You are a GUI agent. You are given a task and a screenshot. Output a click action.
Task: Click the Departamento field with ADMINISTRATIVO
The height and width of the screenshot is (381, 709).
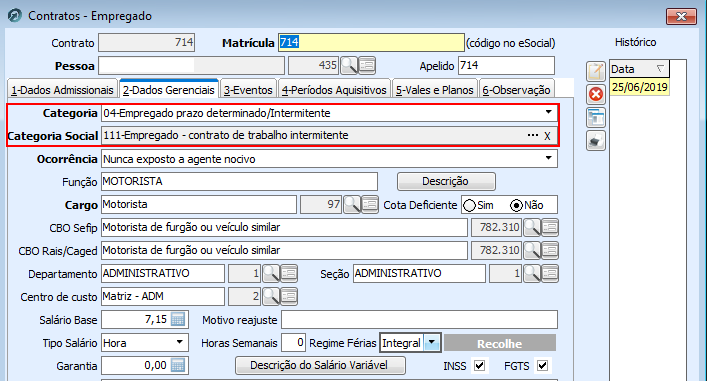(163, 273)
